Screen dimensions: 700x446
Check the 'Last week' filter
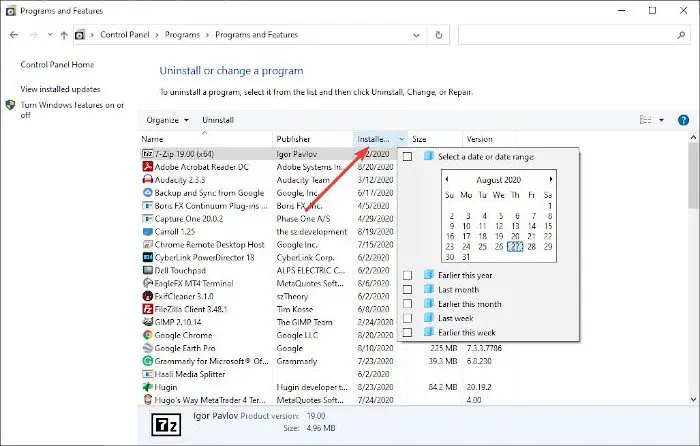[407, 318]
